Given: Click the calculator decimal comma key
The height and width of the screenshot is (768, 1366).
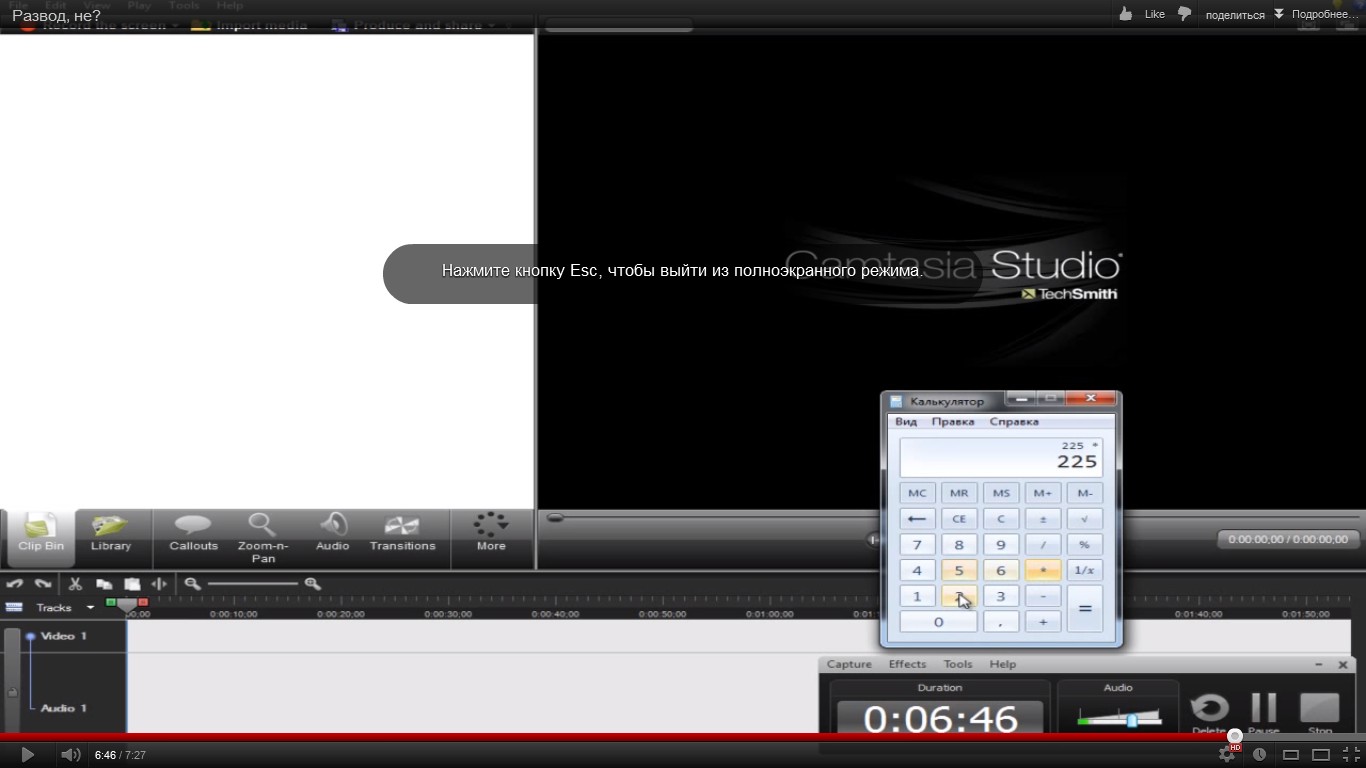Looking at the screenshot, I should (1001, 622).
